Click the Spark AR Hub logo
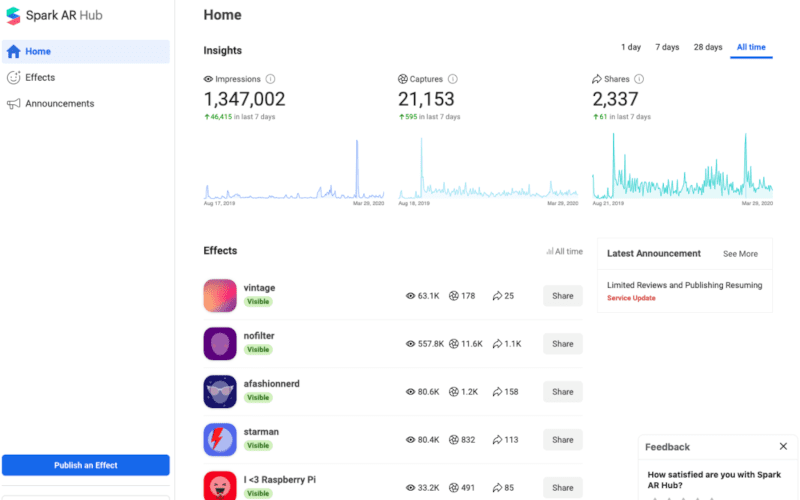 pos(13,16)
